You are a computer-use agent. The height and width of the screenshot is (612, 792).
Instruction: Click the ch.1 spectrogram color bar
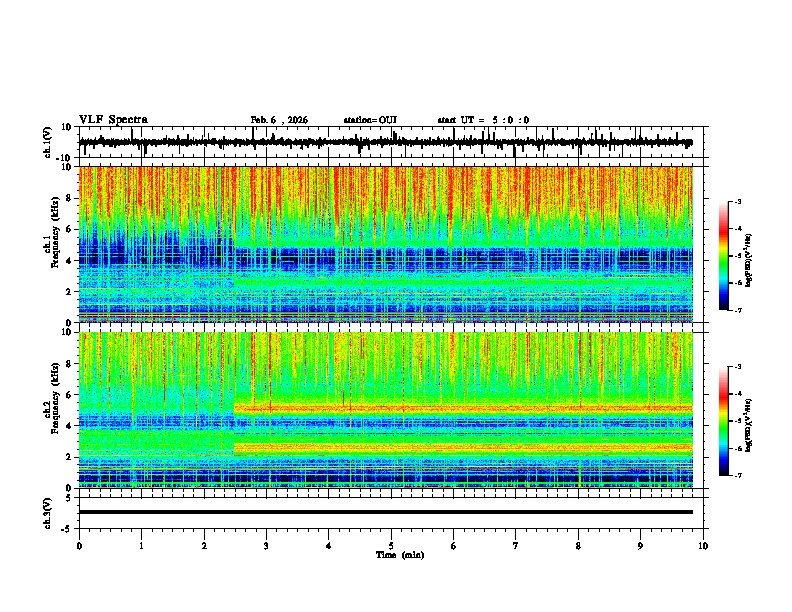click(724, 256)
